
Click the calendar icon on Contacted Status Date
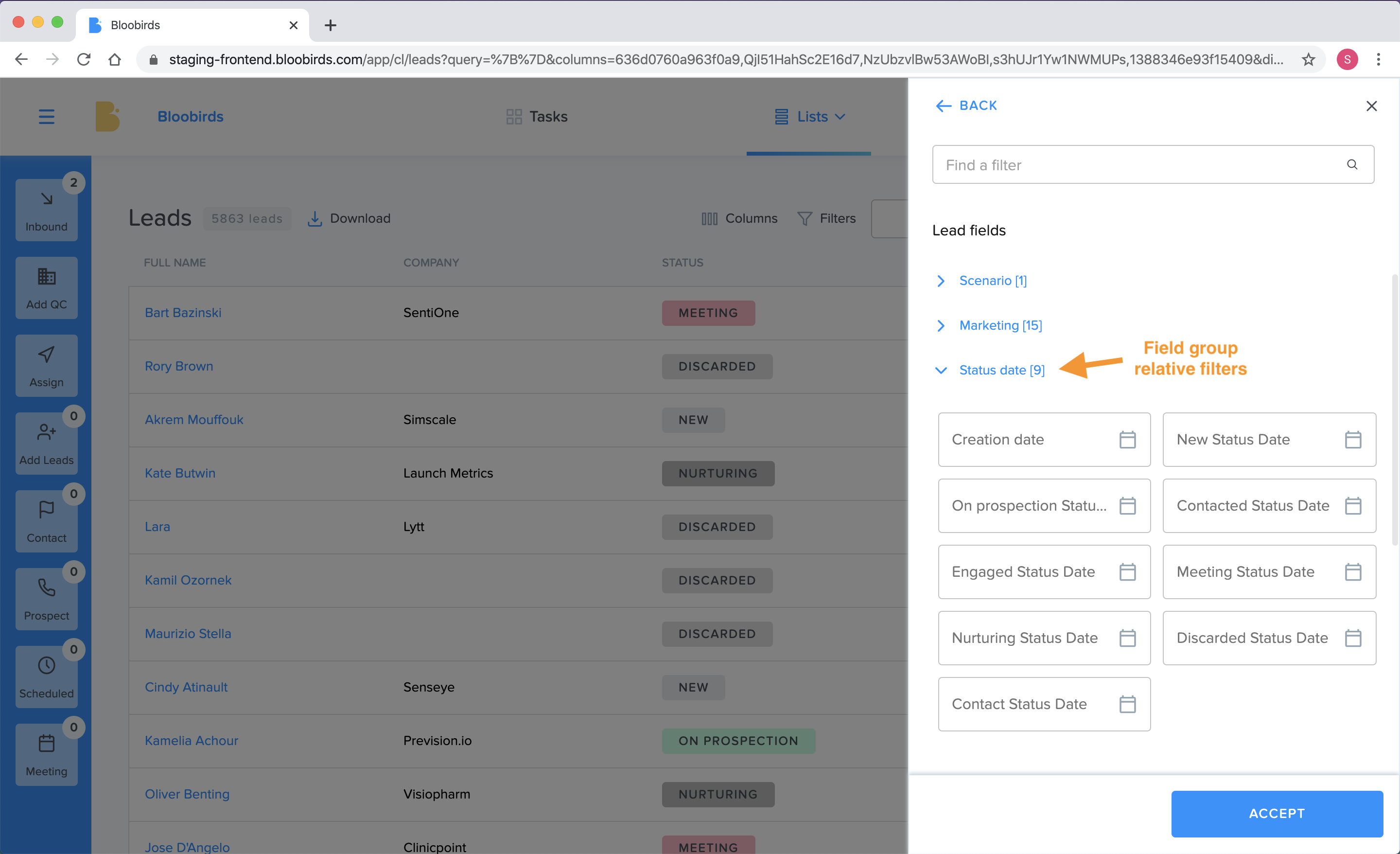[x=1353, y=505]
